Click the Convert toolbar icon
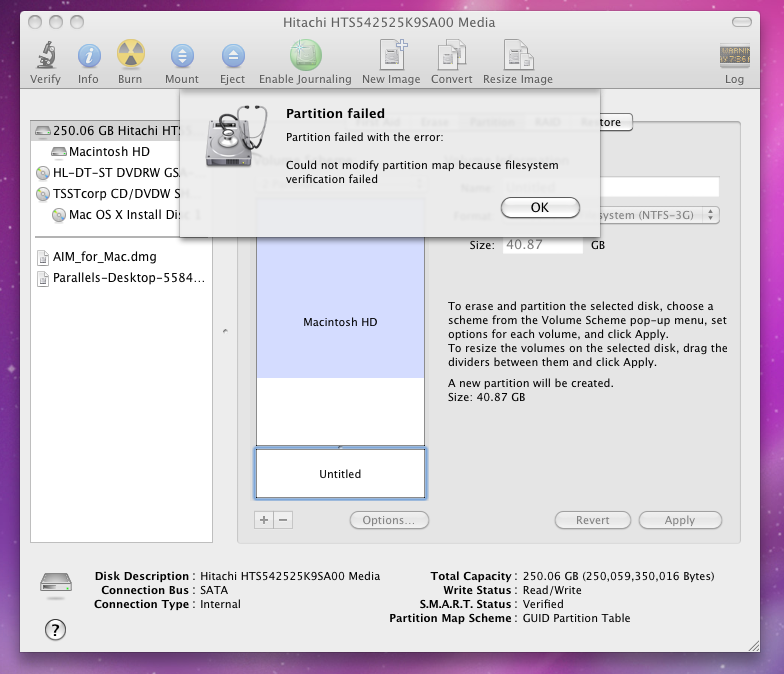This screenshot has height=674, width=784. click(451, 55)
